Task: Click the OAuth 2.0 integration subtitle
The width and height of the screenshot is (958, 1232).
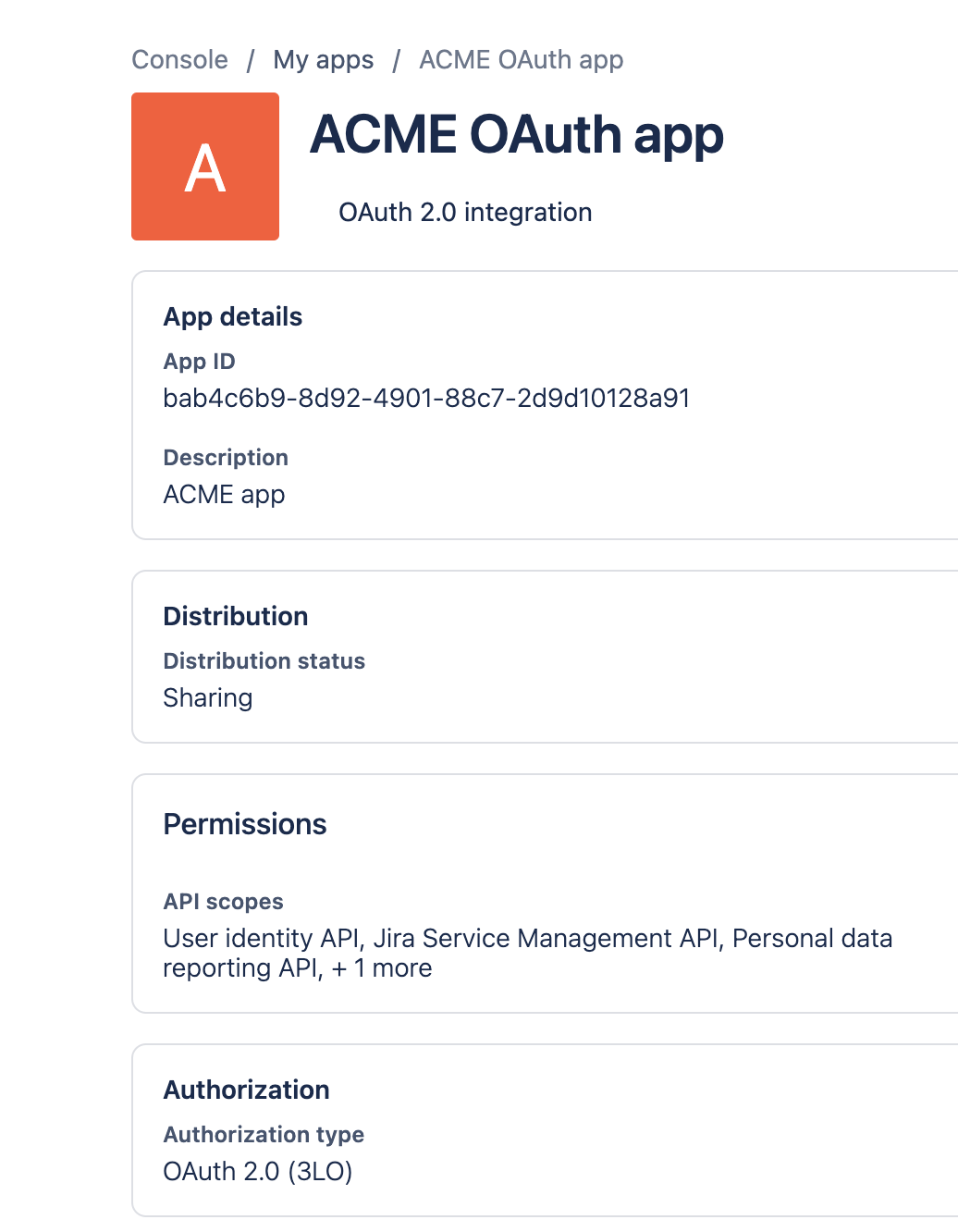Action: (x=464, y=213)
